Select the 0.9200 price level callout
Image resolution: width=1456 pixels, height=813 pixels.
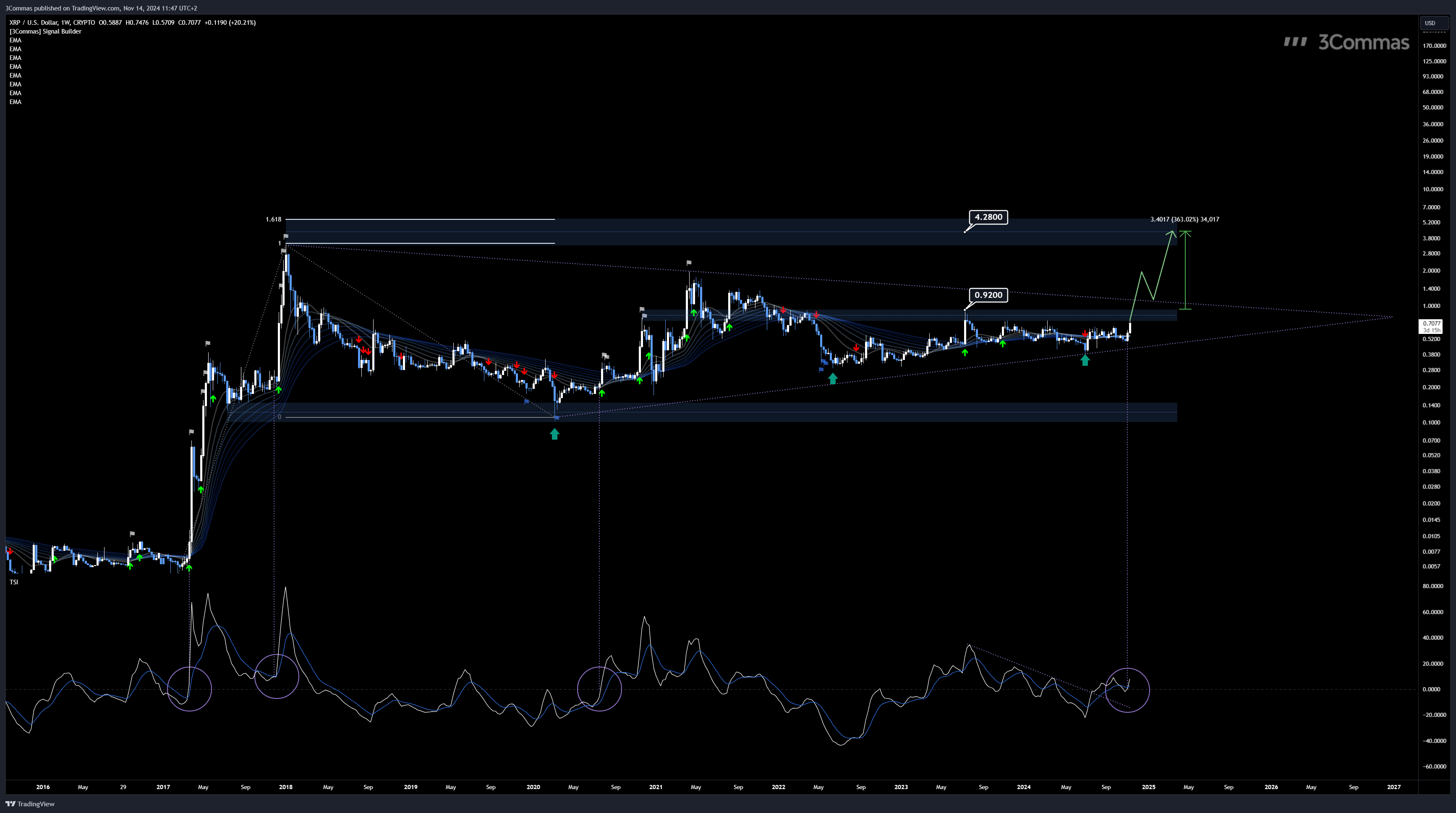tap(988, 295)
